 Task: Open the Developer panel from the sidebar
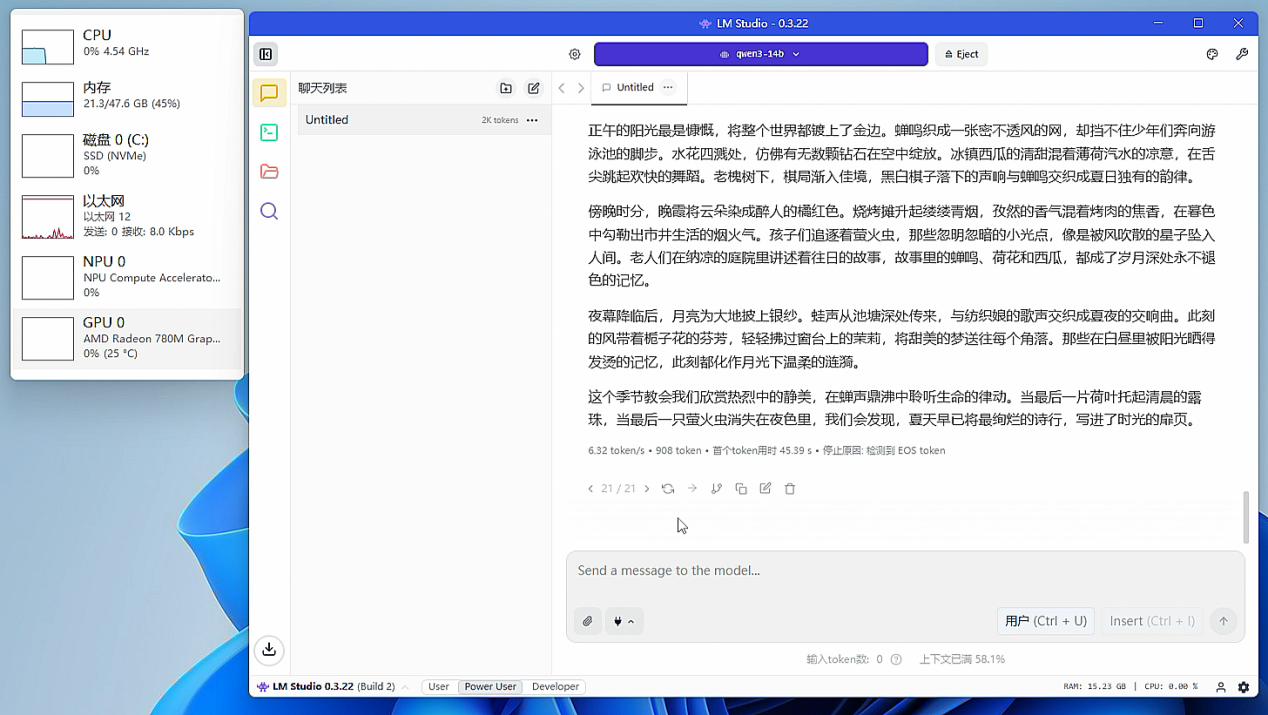click(269, 131)
